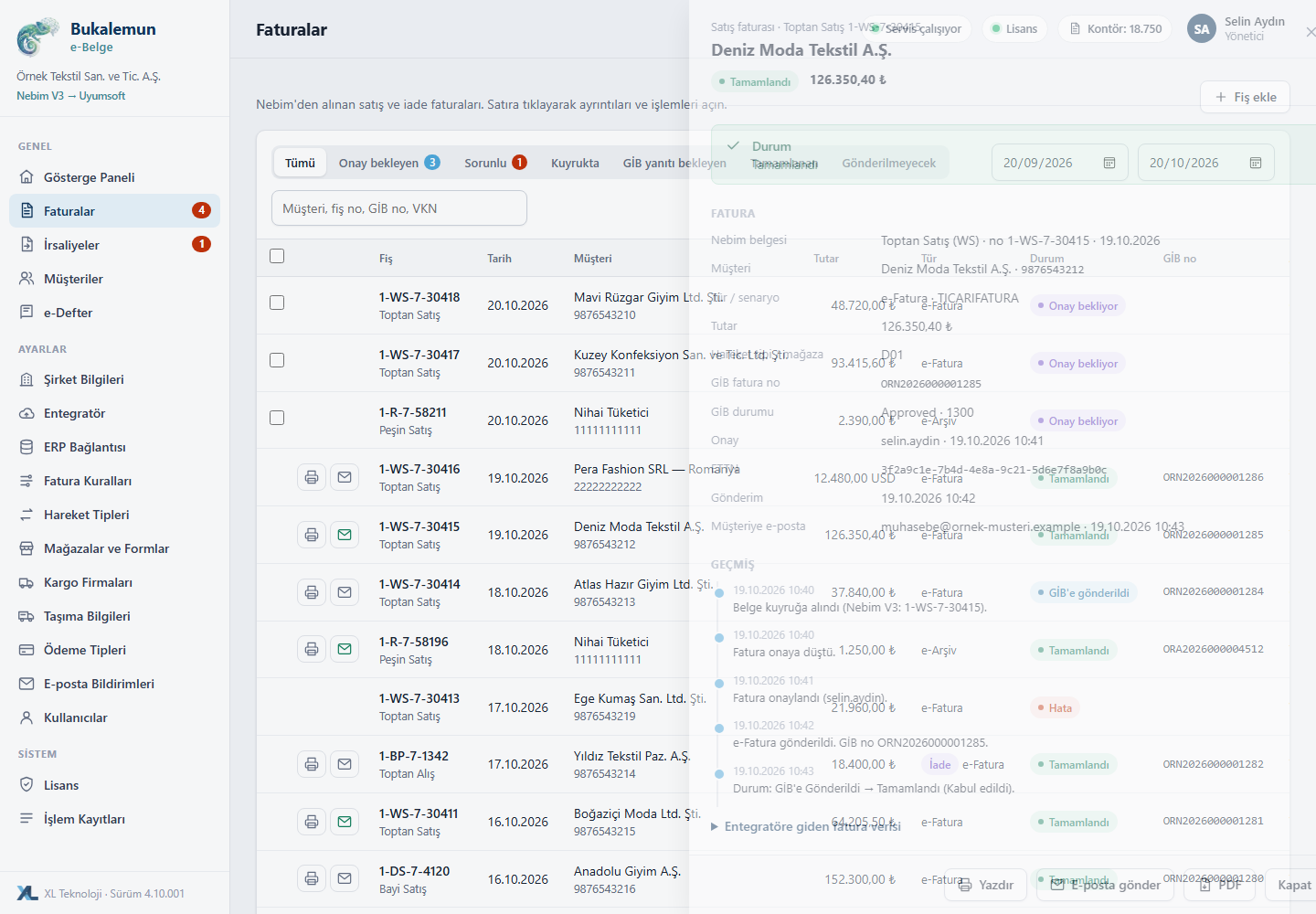Open Kullanıcılar page
The image size is (1316, 914).
[x=114, y=717]
